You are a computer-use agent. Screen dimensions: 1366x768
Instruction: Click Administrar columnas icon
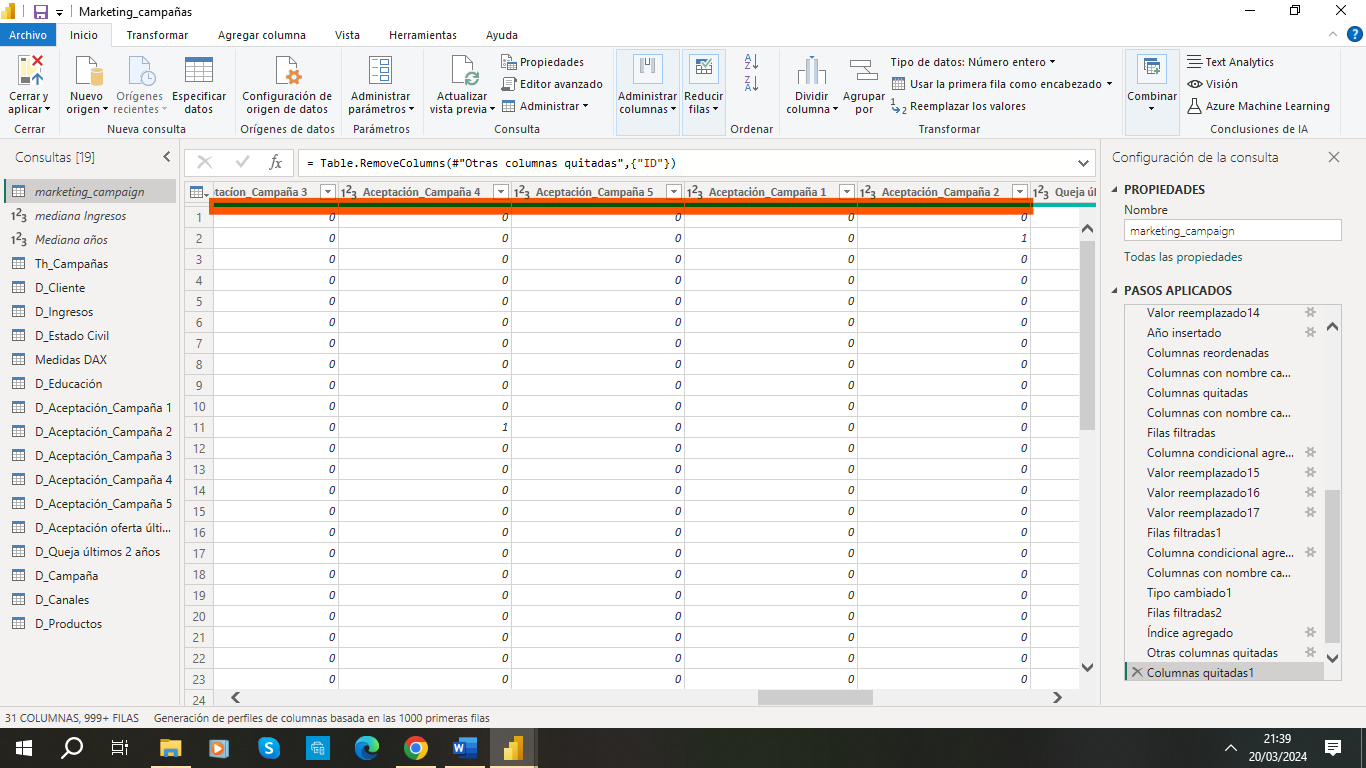(x=648, y=70)
